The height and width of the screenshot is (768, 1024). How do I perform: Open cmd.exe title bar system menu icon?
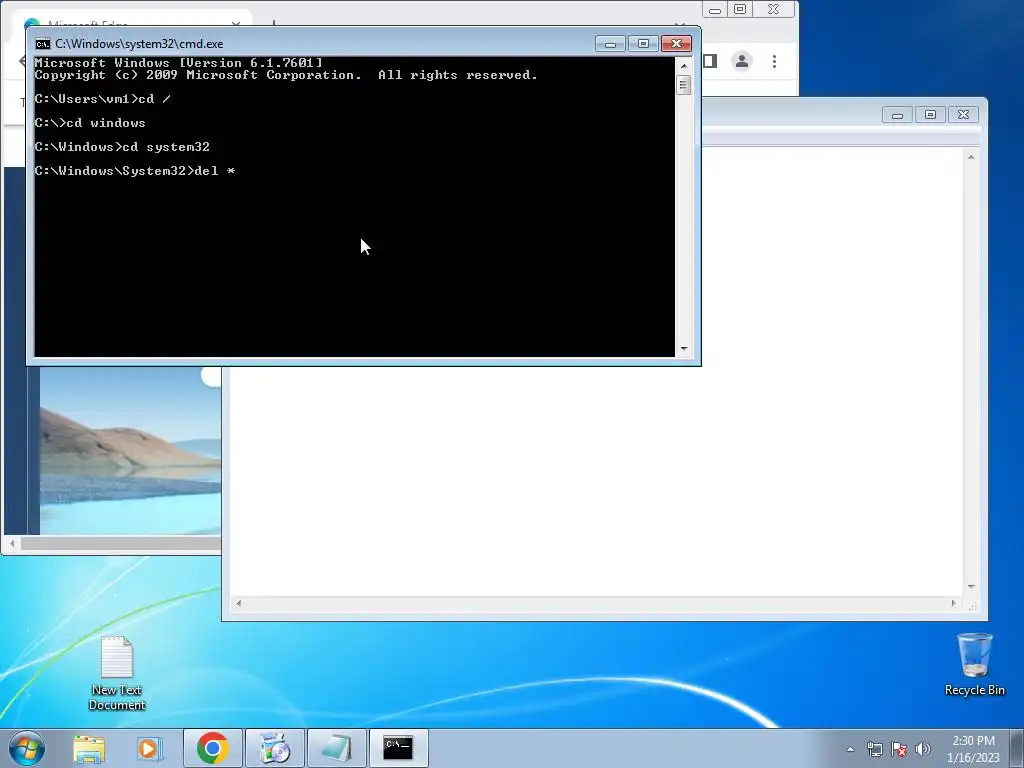[43, 44]
